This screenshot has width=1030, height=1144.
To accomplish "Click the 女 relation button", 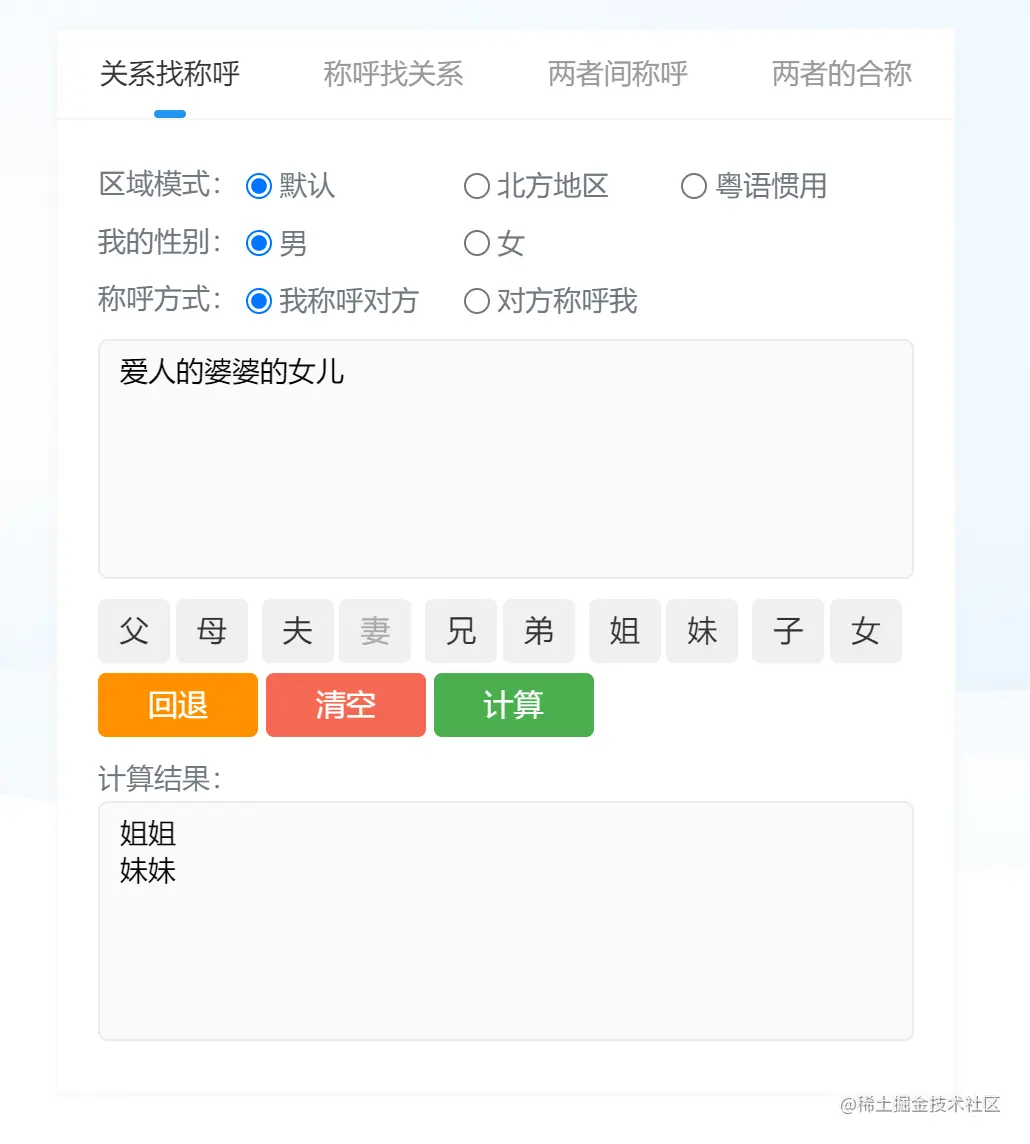I will tap(865, 631).
